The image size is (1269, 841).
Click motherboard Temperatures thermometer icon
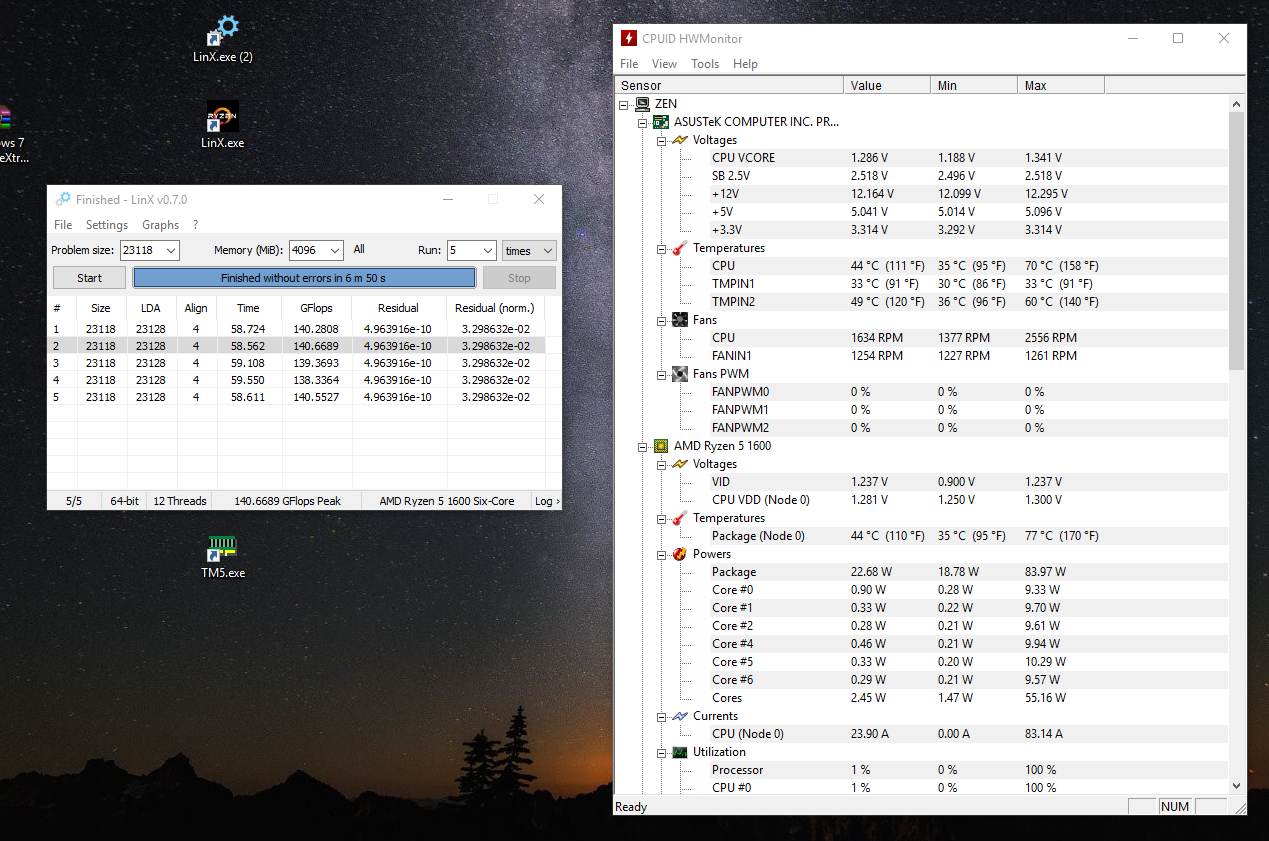coord(679,247)
